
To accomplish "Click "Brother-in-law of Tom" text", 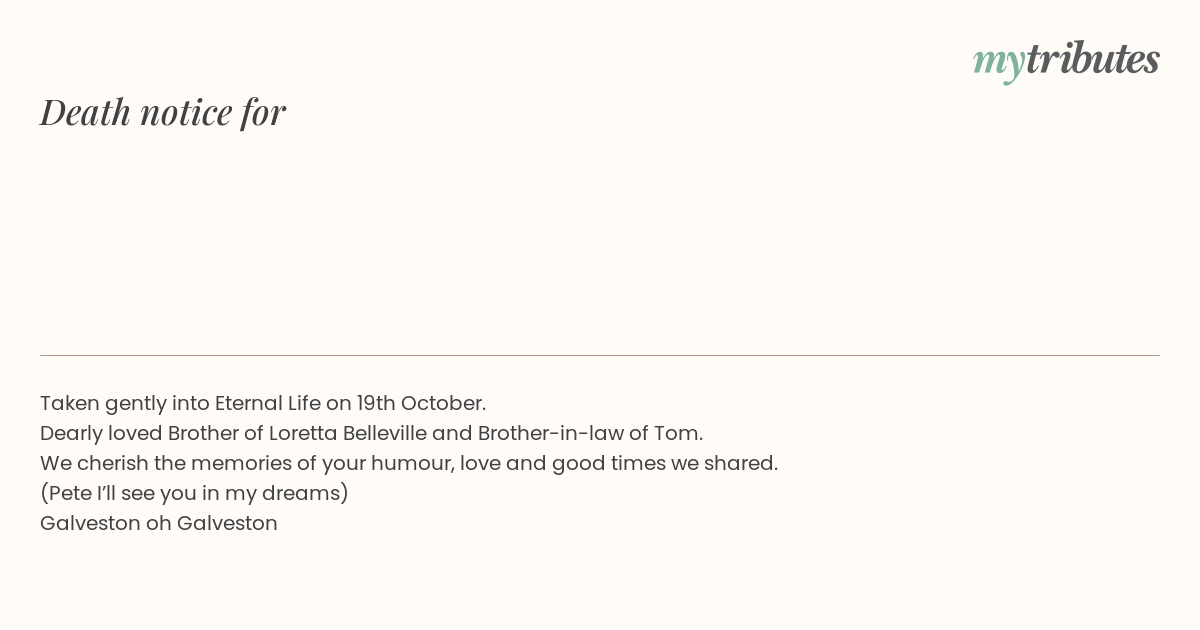I will point(589,433).
